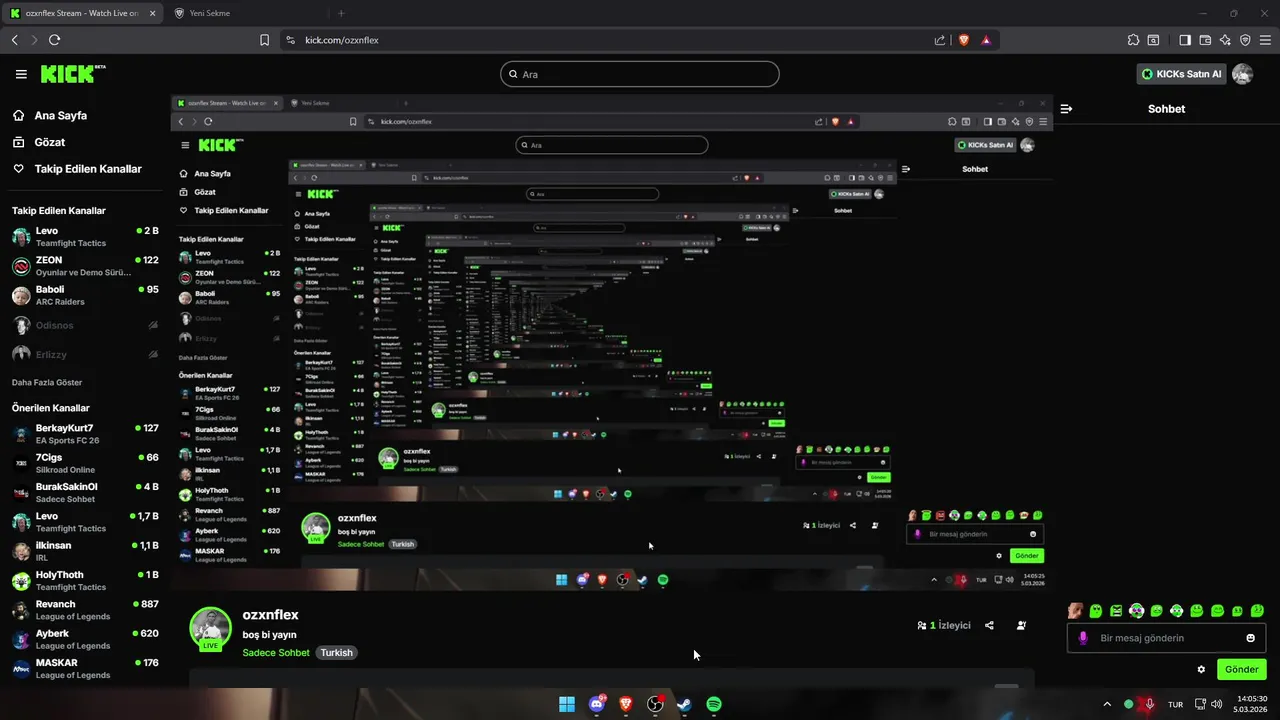Open the chat settings gear

(x=1201, y=669)
